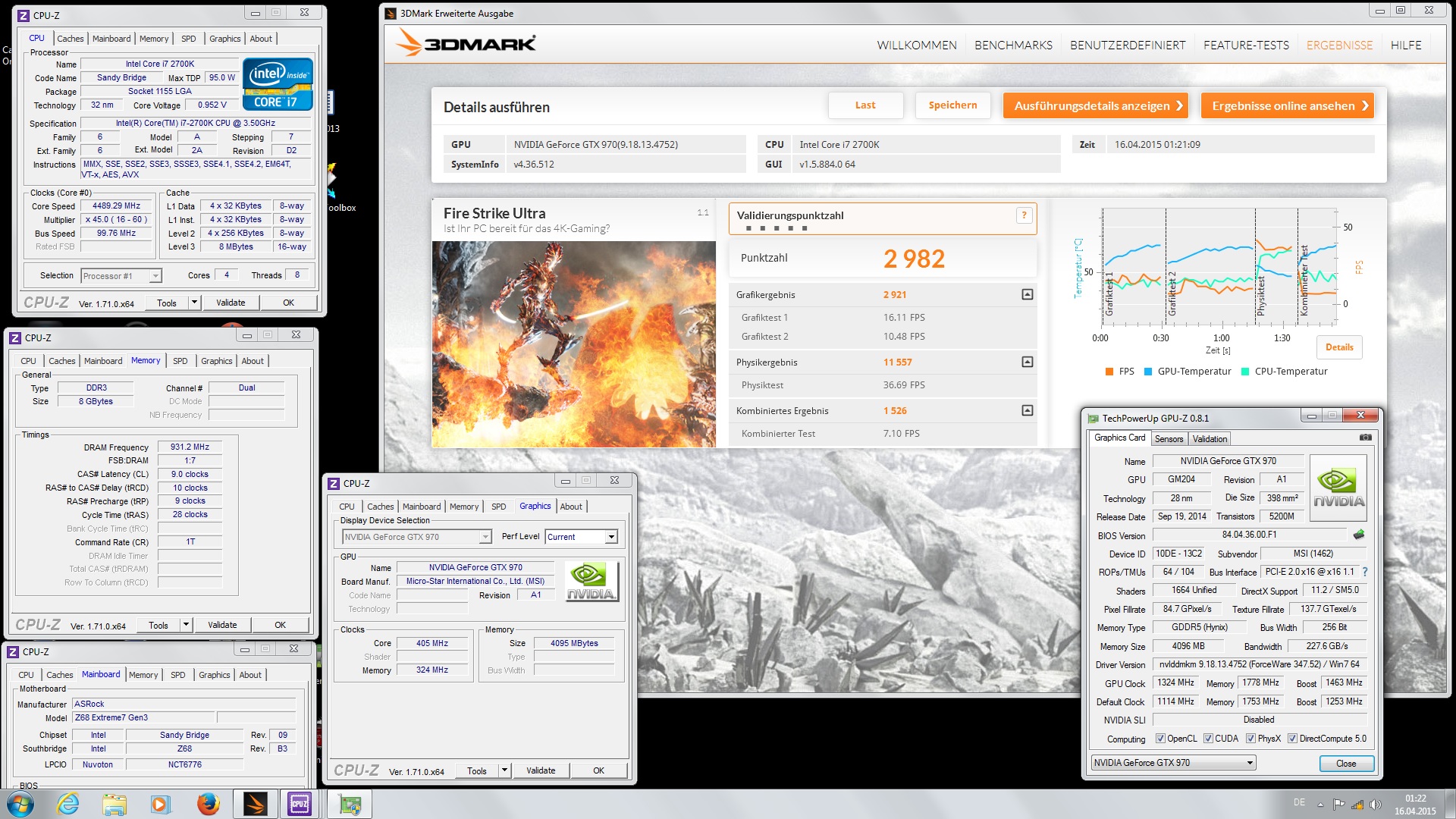Open Mainboard tab in Memory CPU-Z window

coord(102,361)
